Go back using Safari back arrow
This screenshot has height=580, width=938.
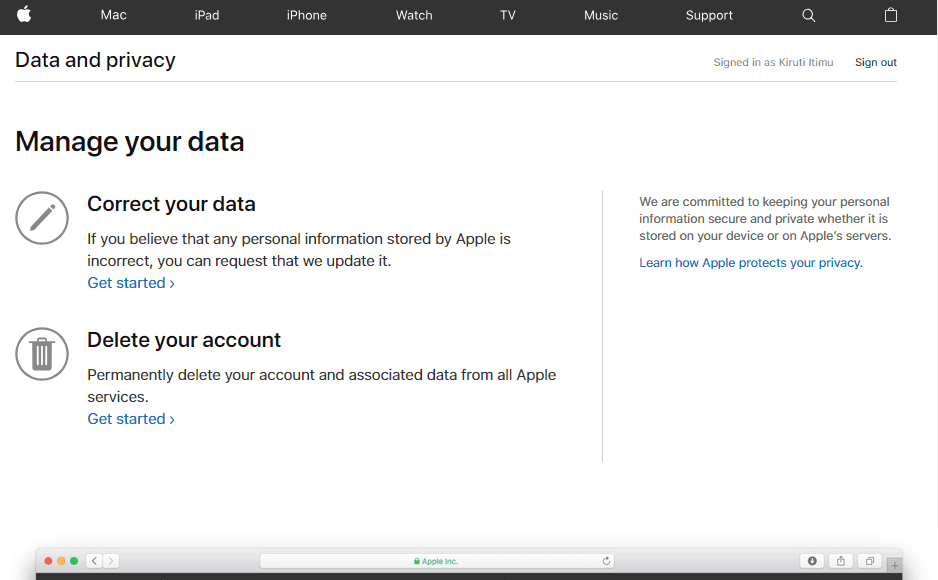(95, 561)
